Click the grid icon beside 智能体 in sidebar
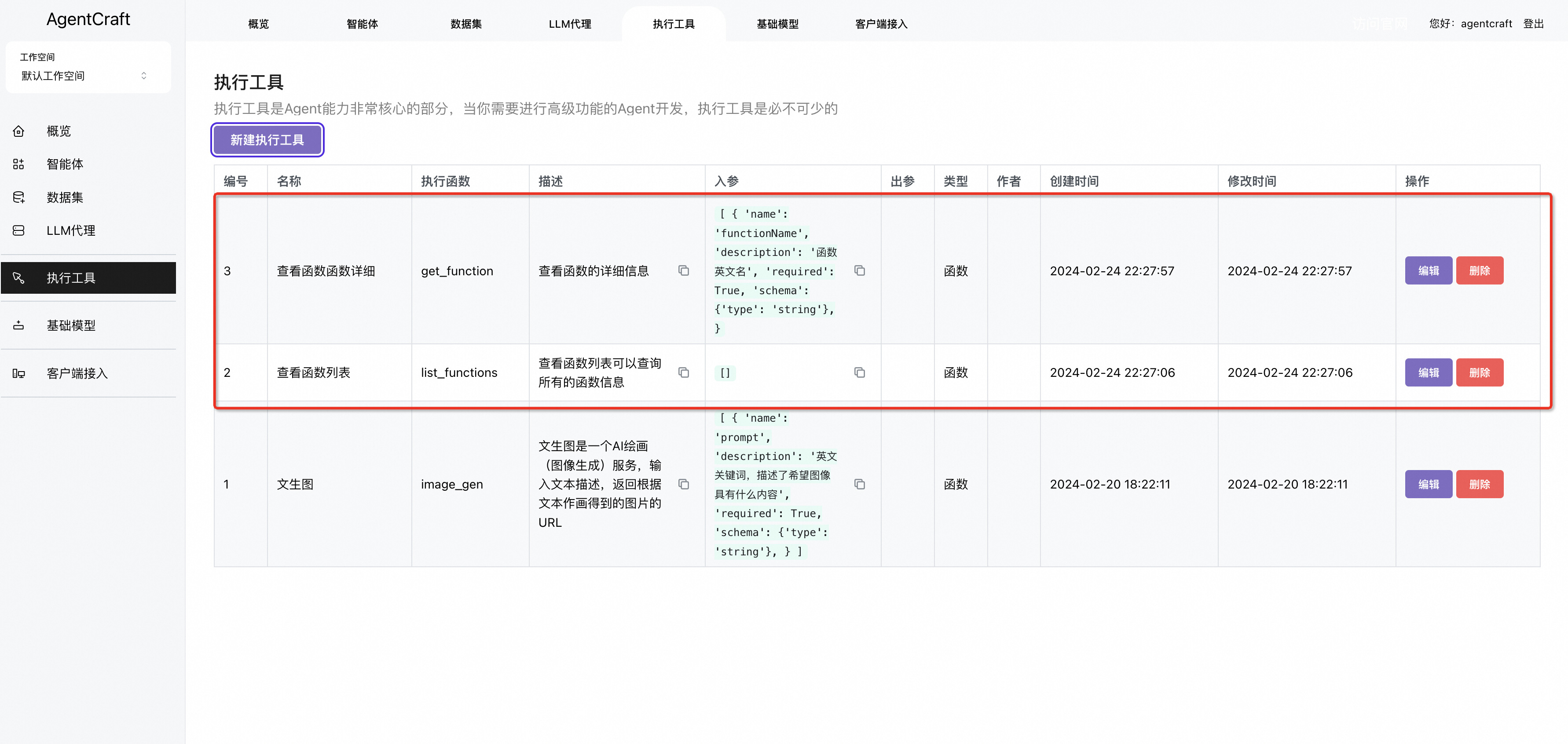 19,164
